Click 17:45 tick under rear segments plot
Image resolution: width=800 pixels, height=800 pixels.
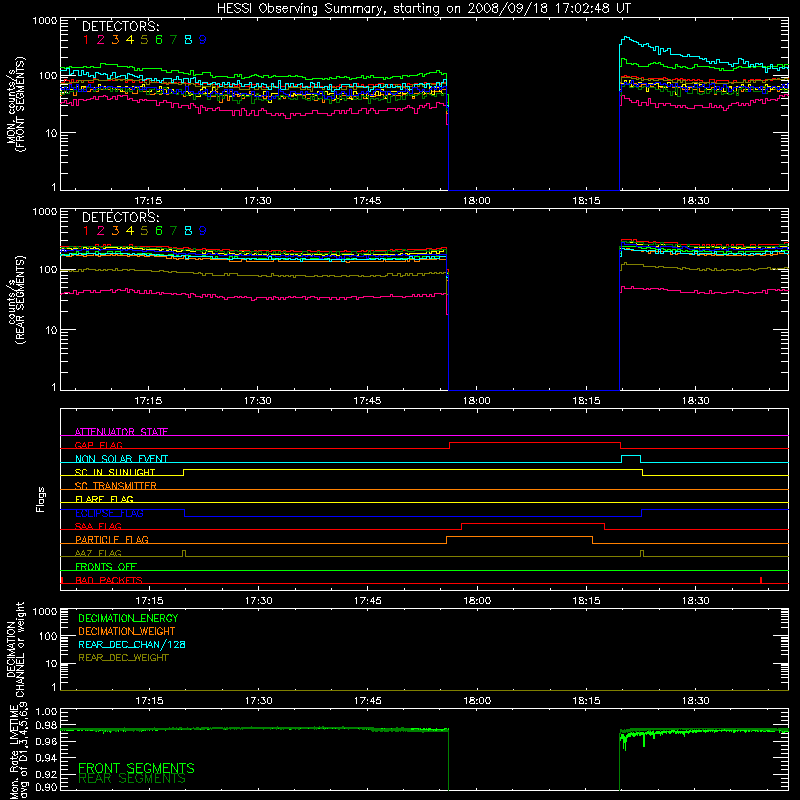[x=367, y=401]
